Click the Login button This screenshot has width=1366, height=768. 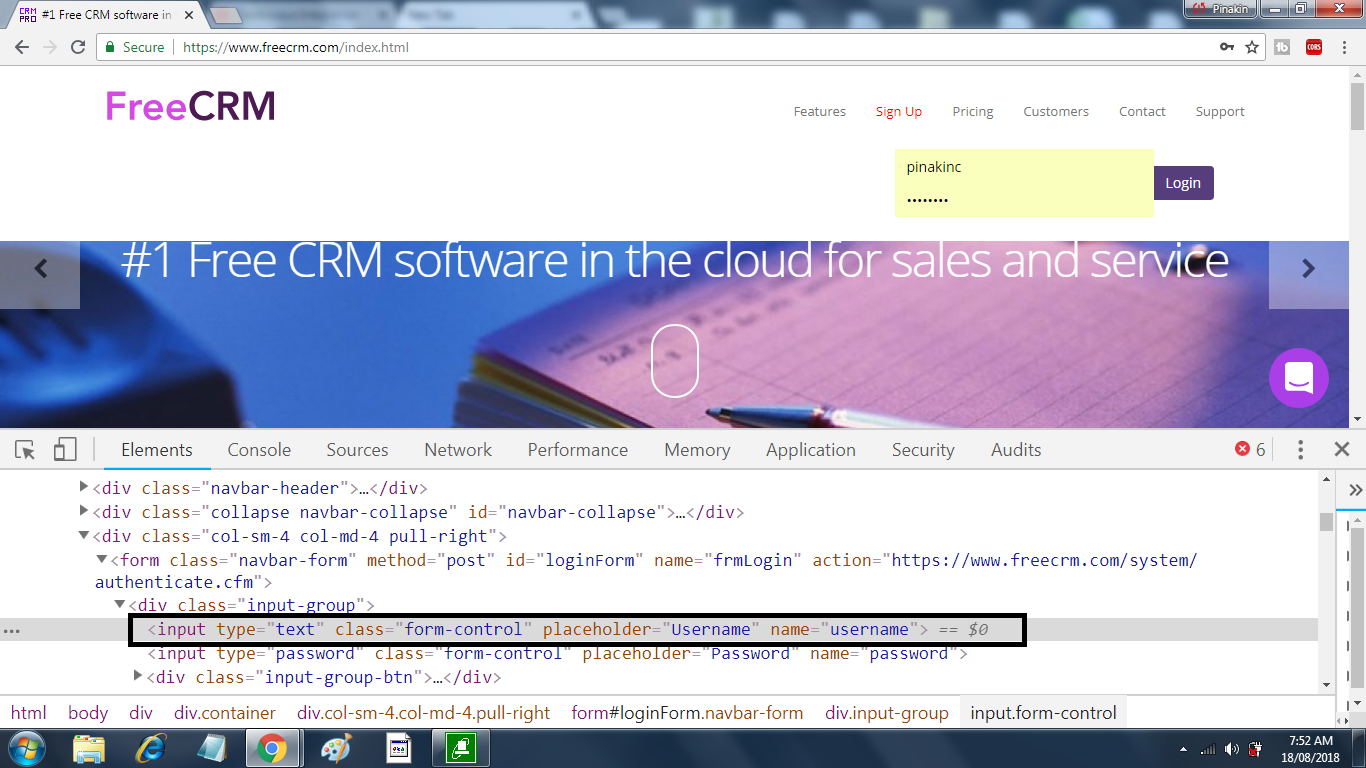tap(1183, 183)
